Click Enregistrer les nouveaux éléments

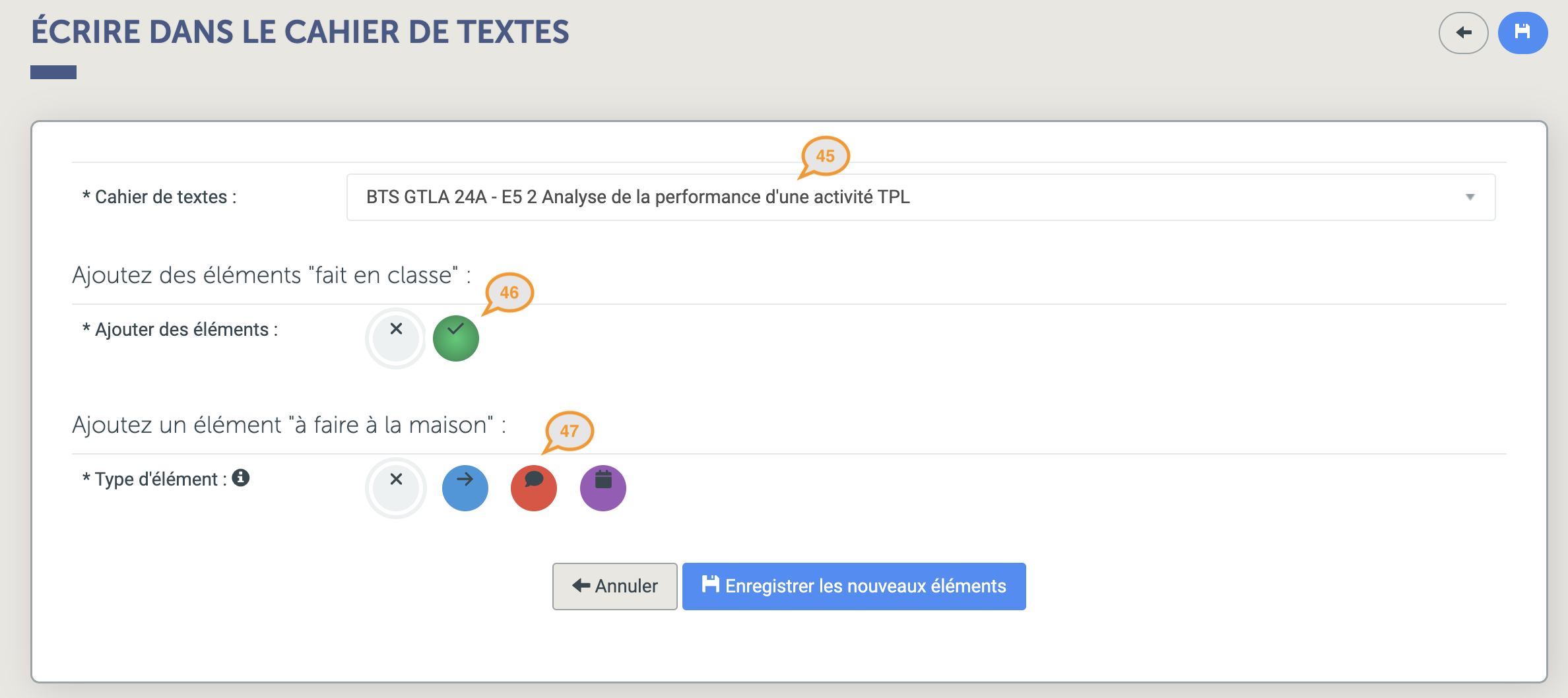click(854, 586)
